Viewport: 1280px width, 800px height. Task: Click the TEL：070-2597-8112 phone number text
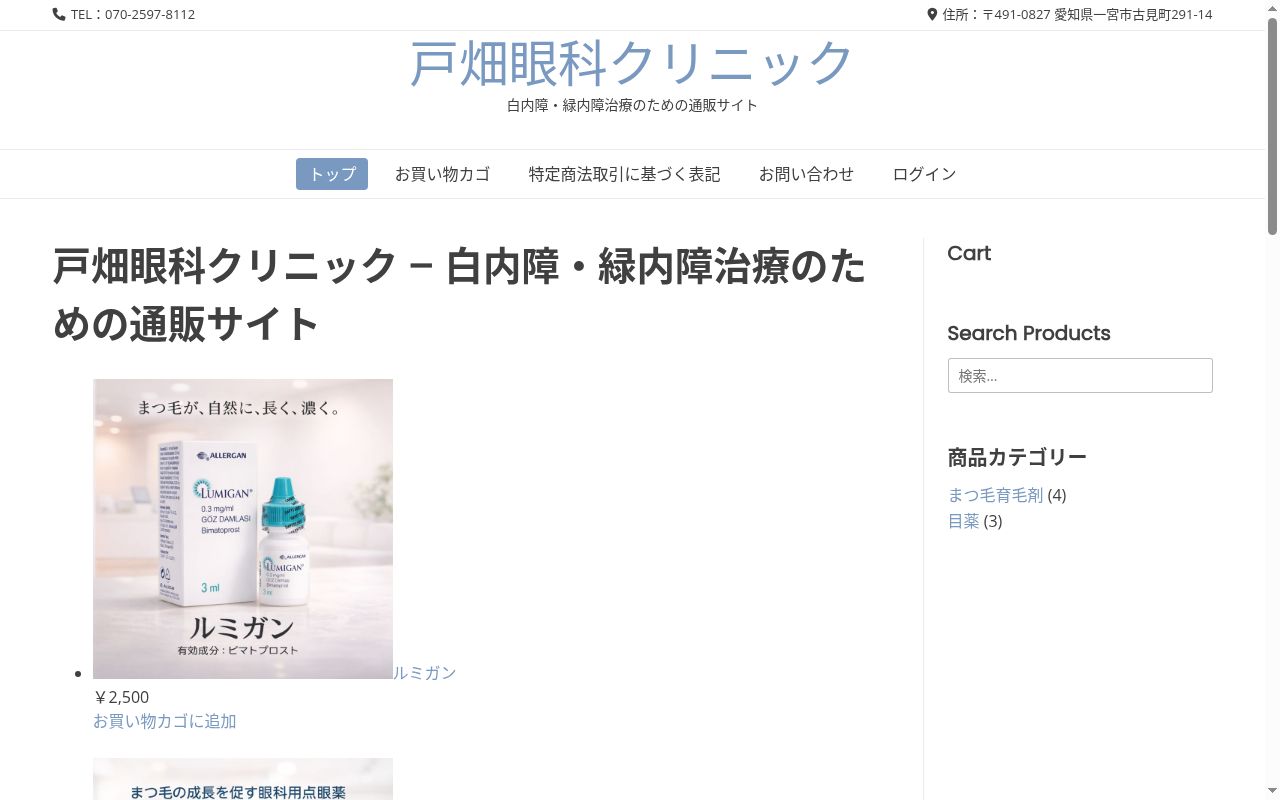tap(133, 15)
